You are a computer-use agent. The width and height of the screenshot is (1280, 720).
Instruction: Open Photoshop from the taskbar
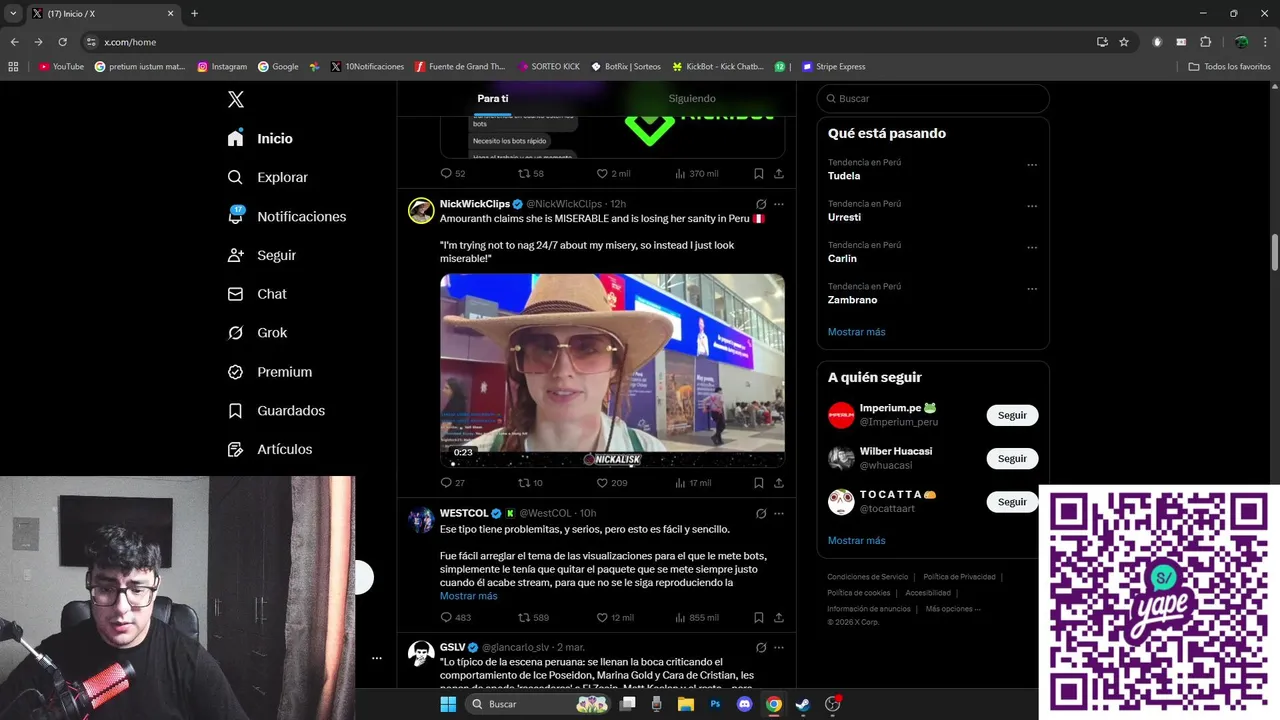715,704
